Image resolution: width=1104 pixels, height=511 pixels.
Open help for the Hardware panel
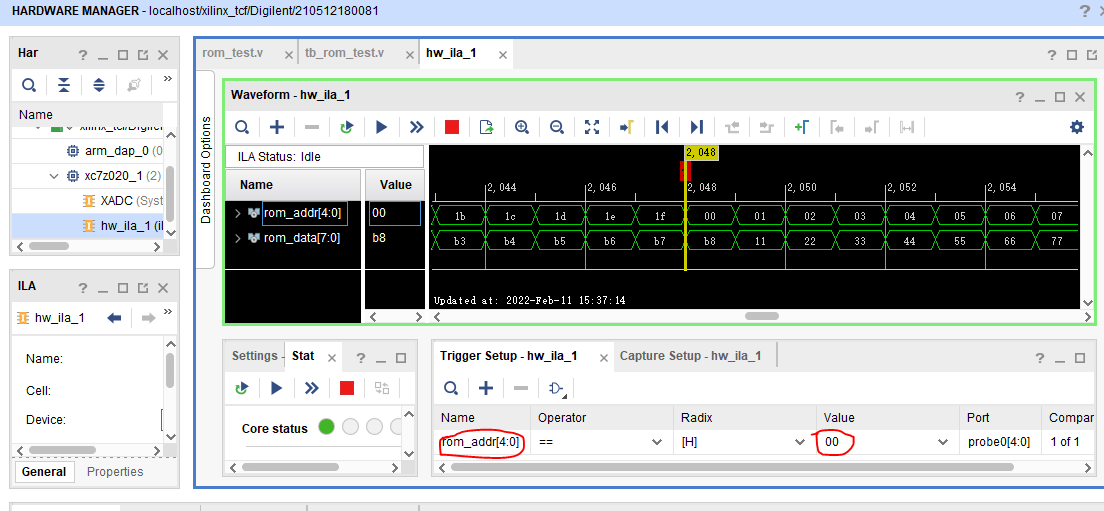[82, 55]
